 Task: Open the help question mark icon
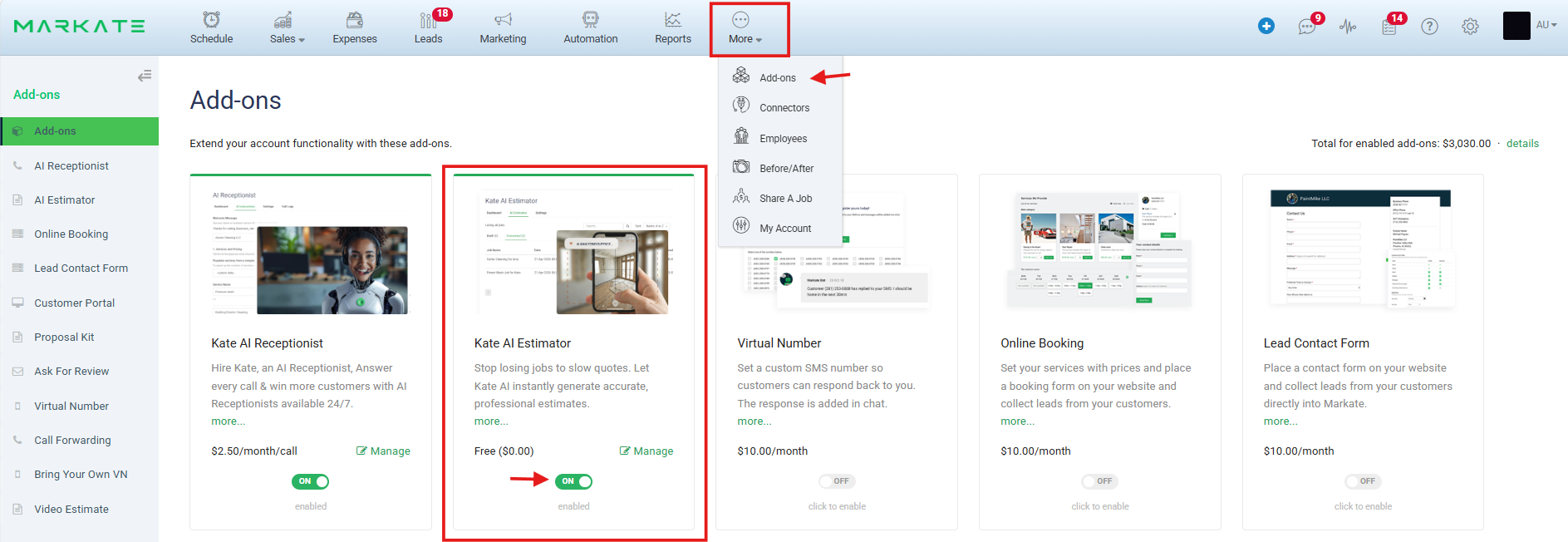1429,27
